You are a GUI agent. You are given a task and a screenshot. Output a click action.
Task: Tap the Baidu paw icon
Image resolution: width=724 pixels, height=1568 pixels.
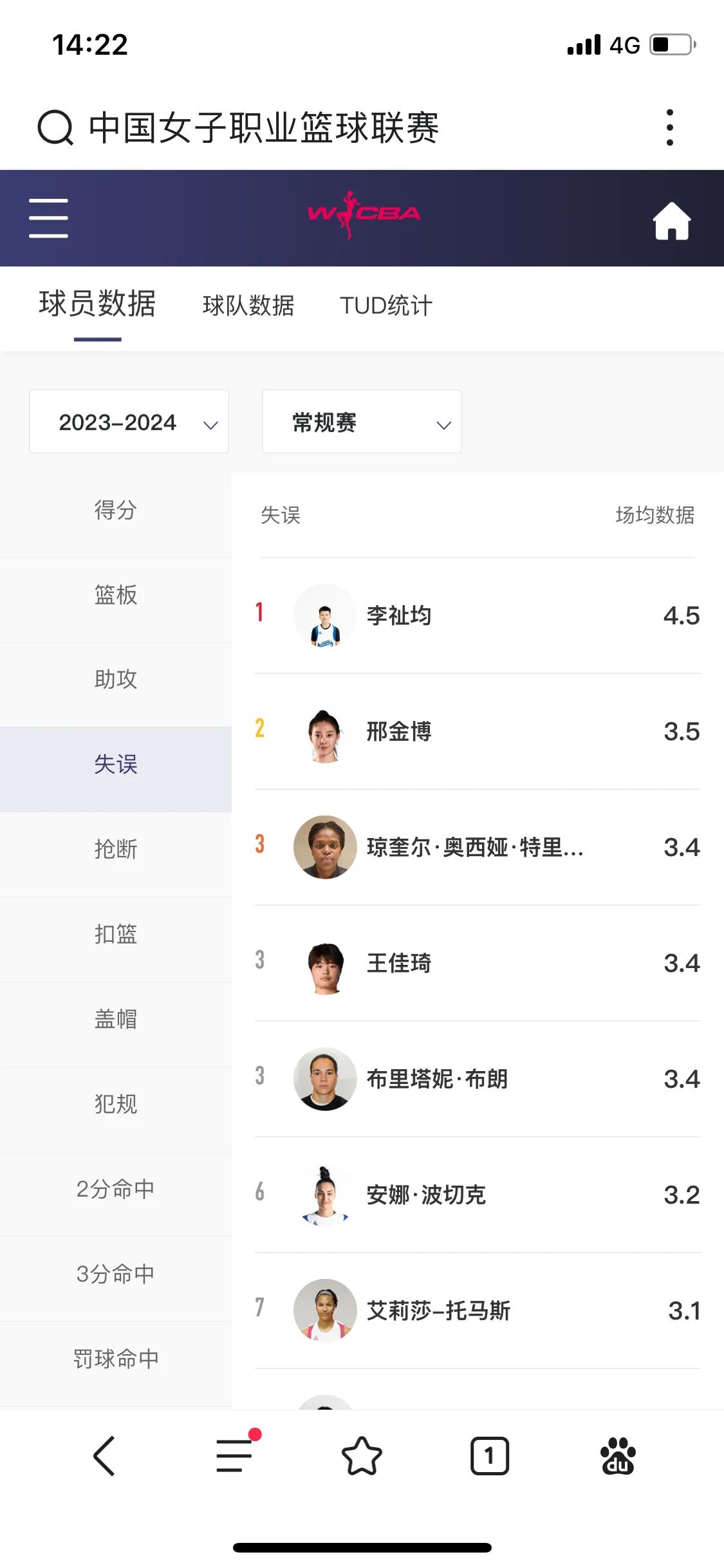(618, 1455)
